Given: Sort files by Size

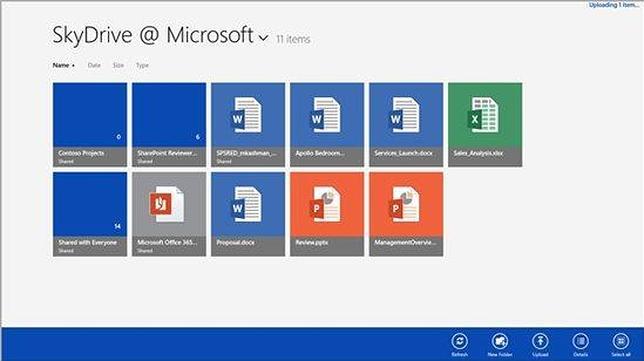Looking at the screenshot, I should coord(118,65).
